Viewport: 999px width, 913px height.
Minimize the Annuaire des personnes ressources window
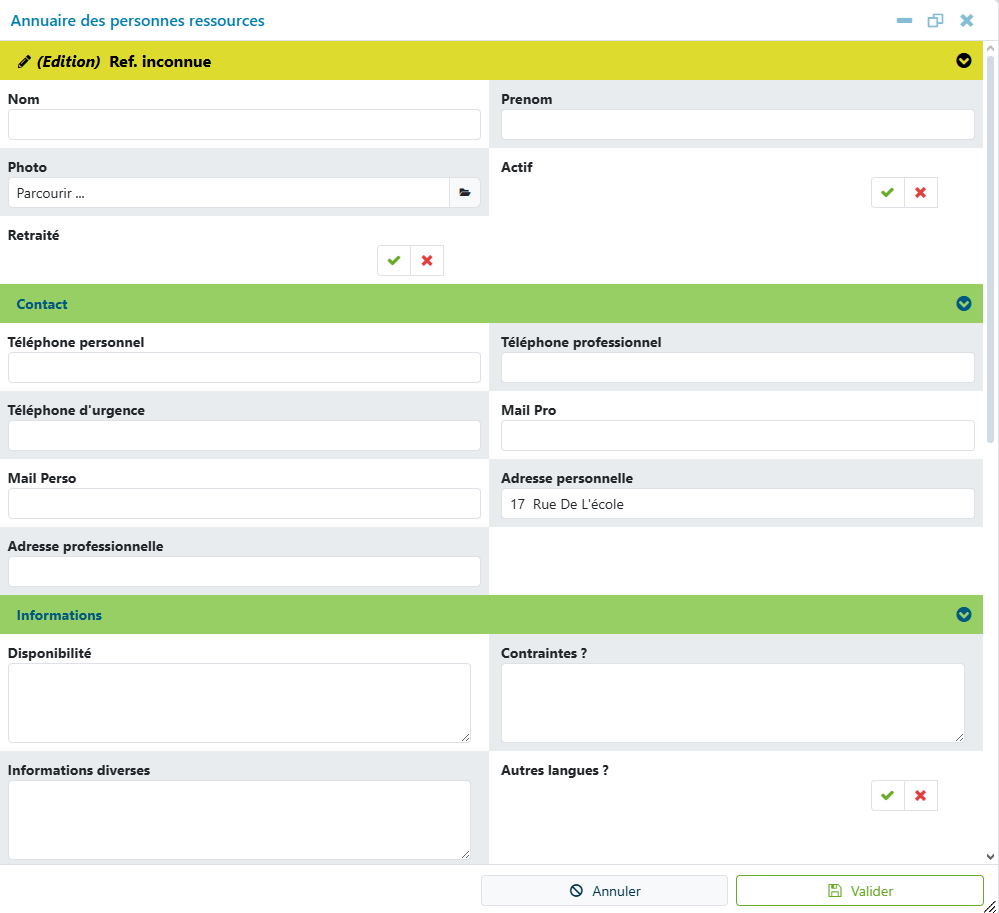(x=903, y=20)
